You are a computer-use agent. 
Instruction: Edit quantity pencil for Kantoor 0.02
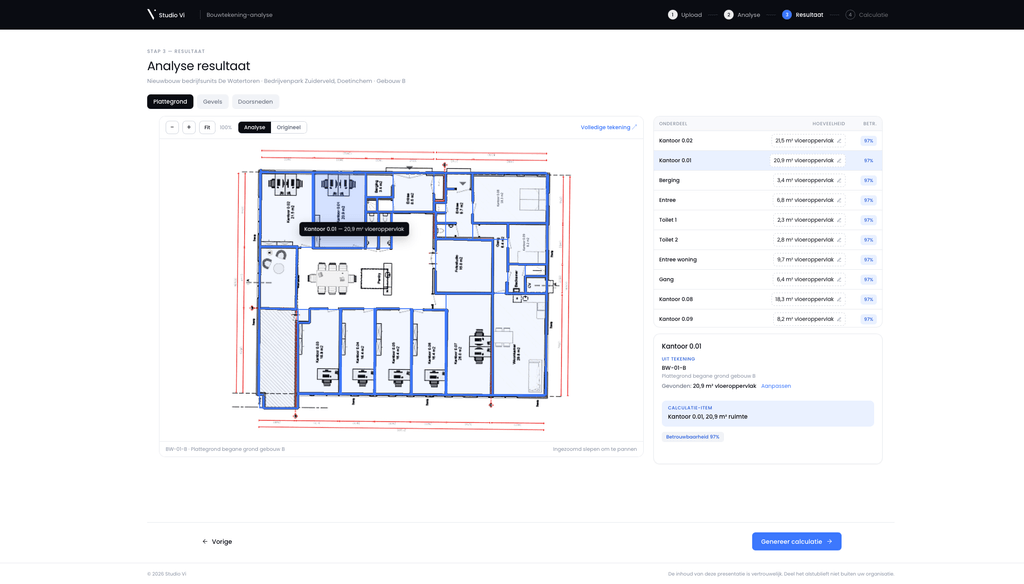839,140
